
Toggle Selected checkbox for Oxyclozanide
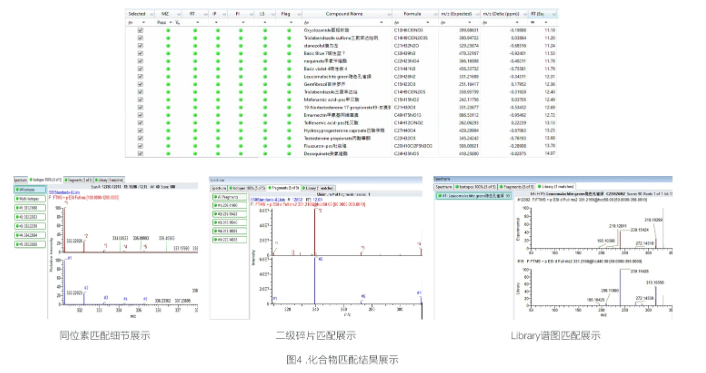140,30
